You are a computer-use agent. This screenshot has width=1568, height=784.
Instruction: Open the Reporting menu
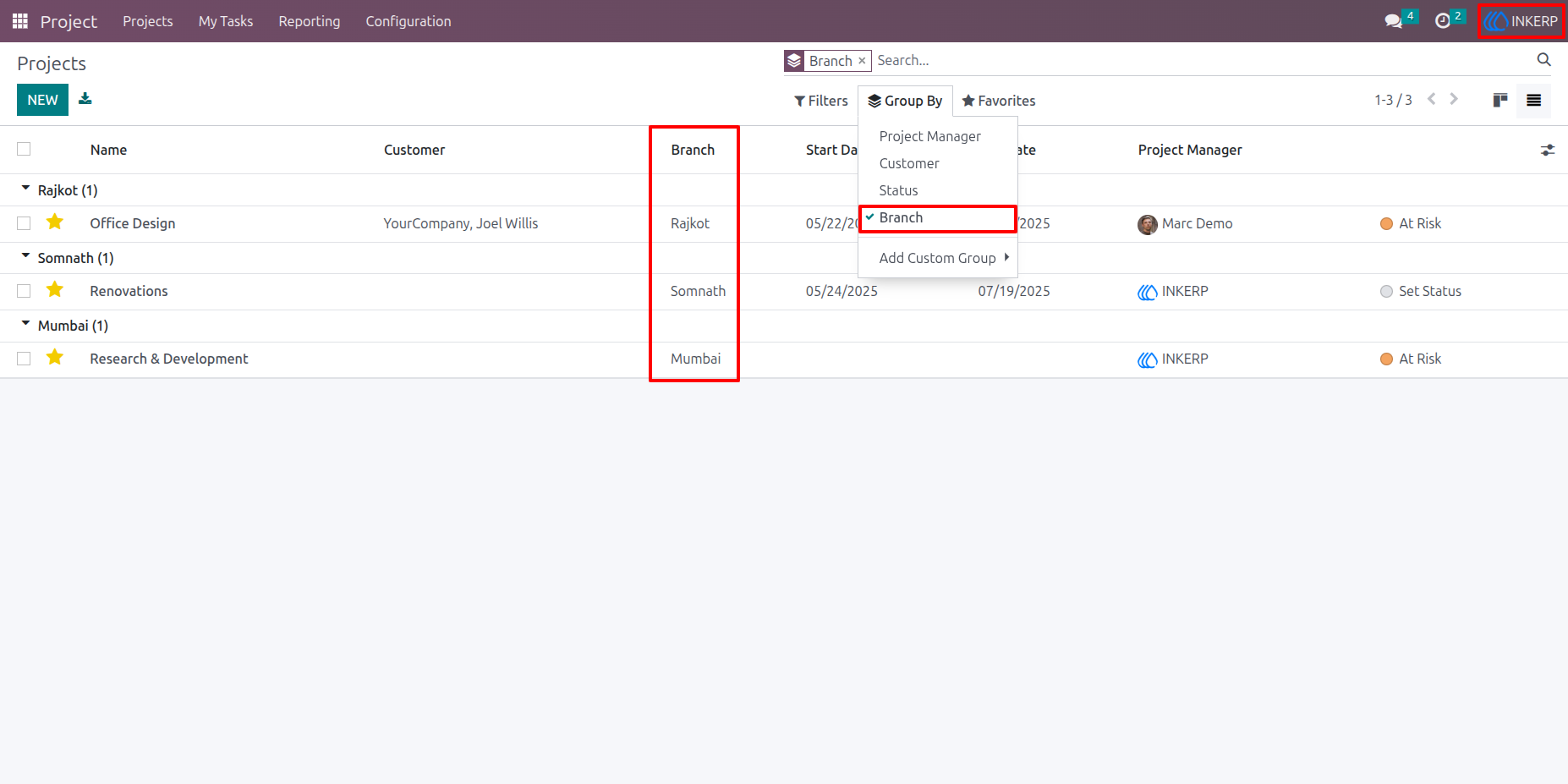point(310,21)
